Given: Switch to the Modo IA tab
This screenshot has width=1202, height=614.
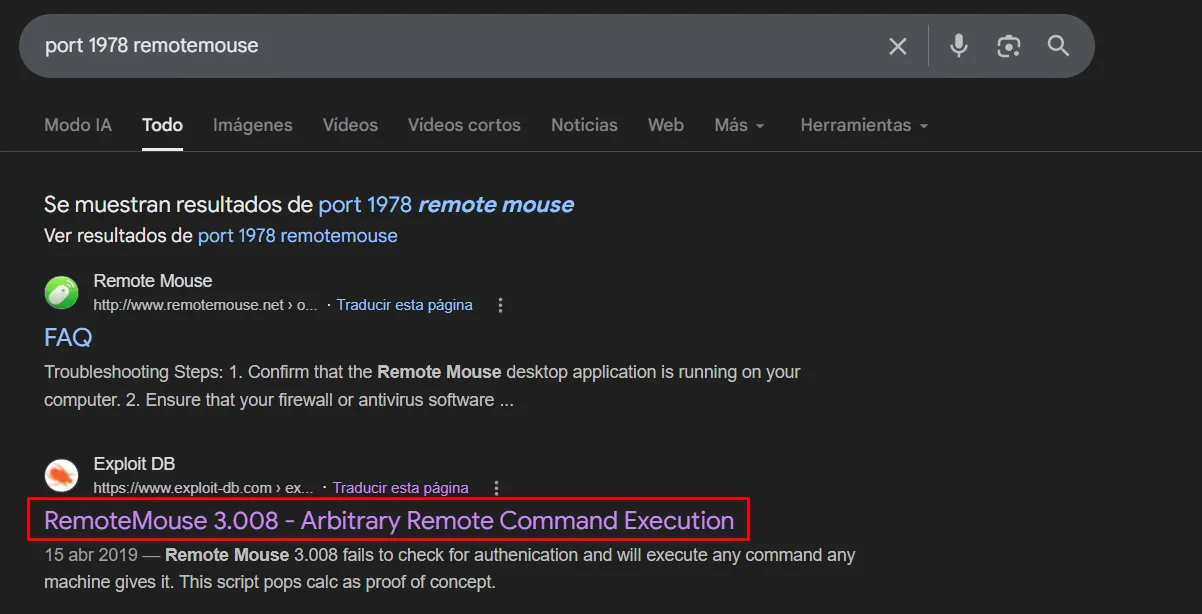Looking at the screenshot, I should click(78, 125).
